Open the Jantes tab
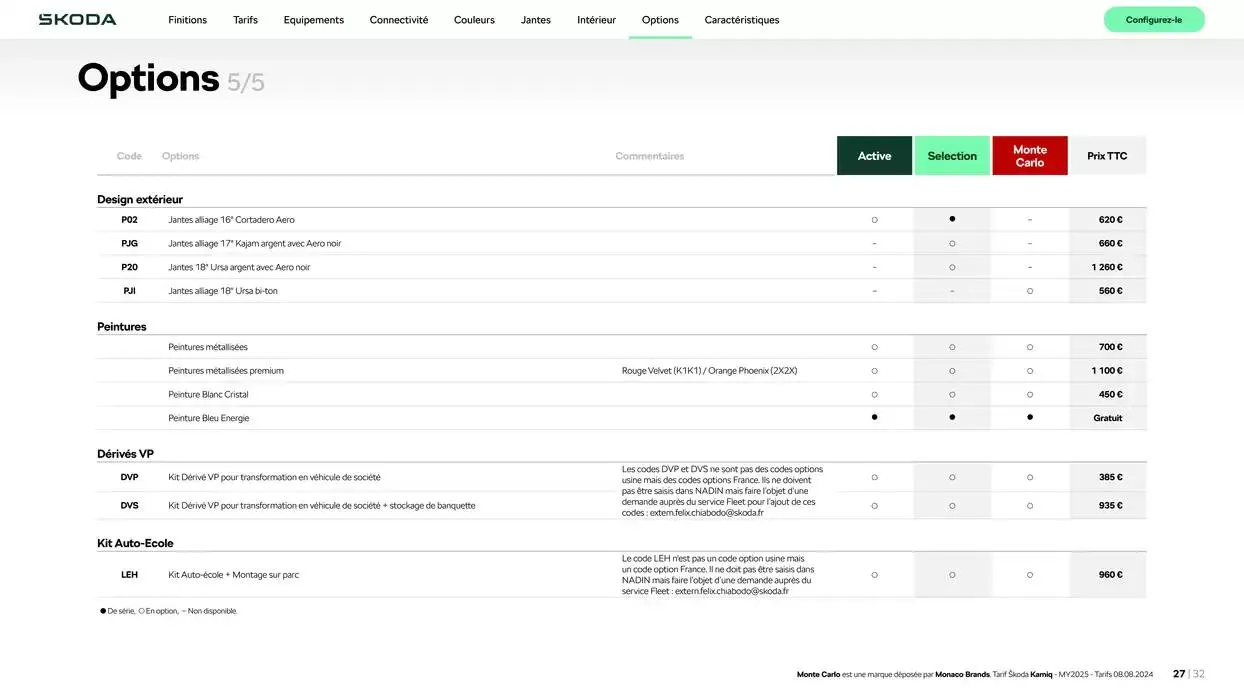This screenshot has width=1244, height=700. click(535, 20)
